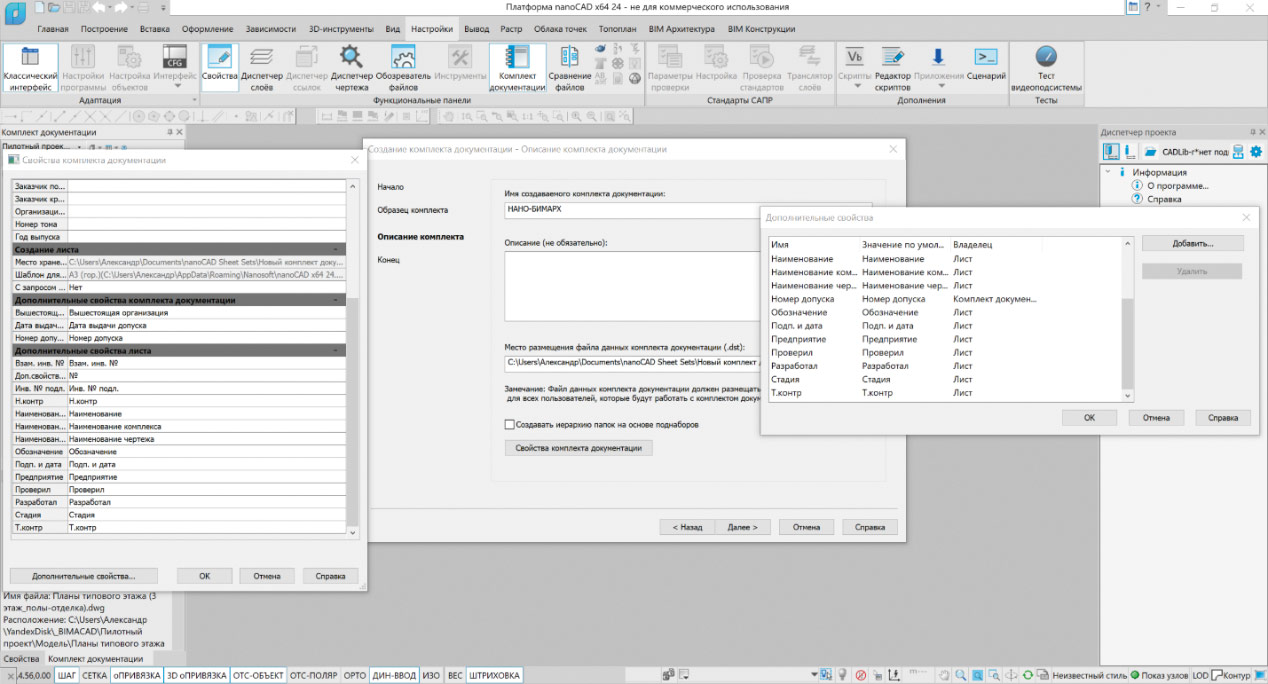Toggle оПРИВЯЗКА object snap in status bar
1268x684 pixels.
tap(137, 676)
